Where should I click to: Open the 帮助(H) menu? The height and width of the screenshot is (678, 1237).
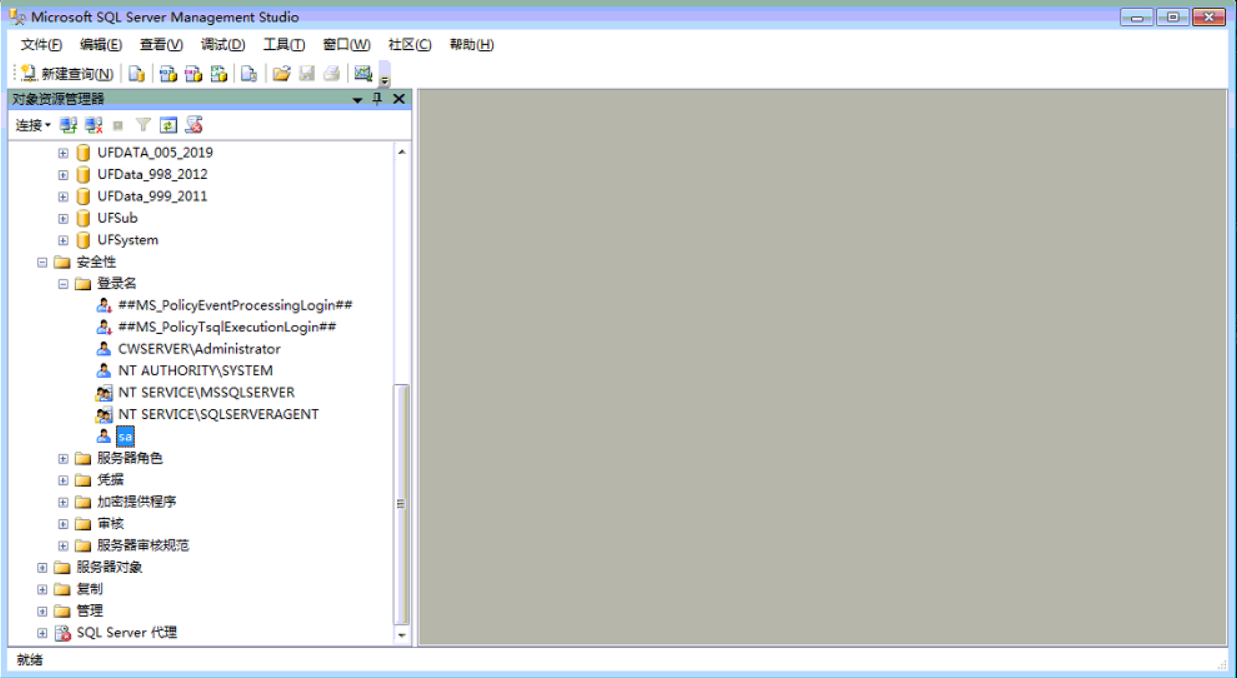click(x=472, y=45)
